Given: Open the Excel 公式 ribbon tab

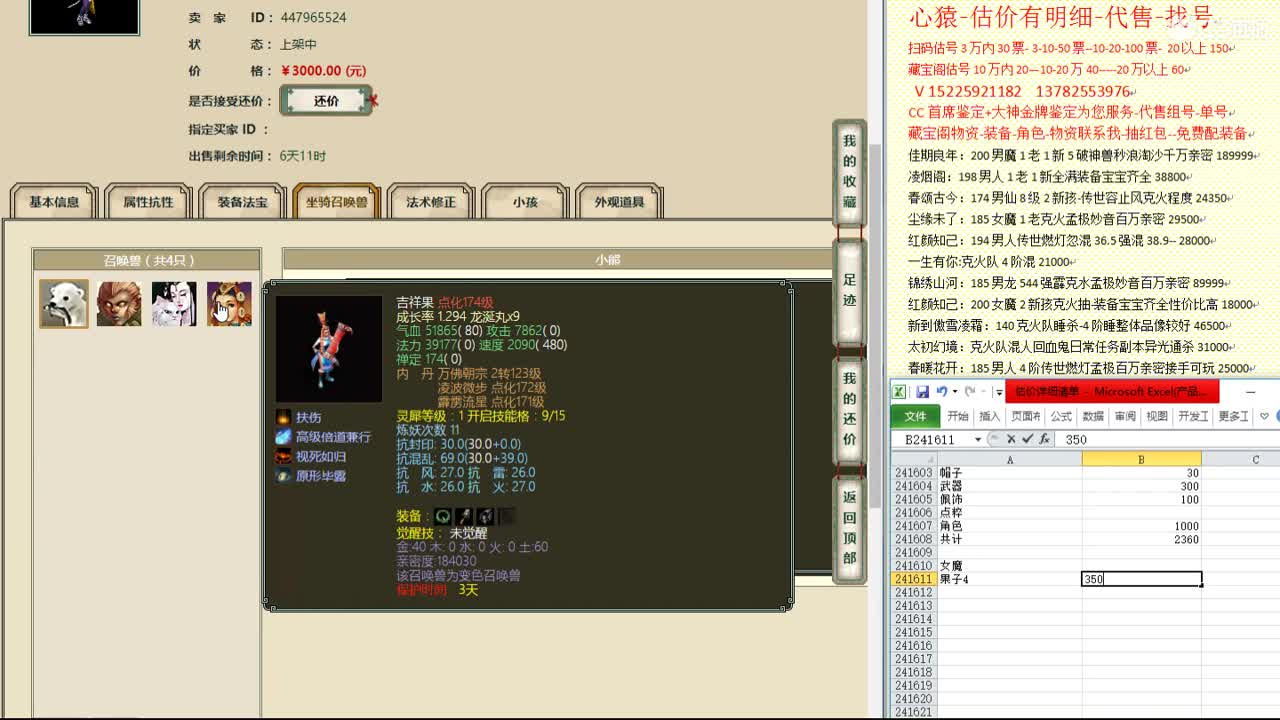Looking at the screenshot, I should tap(1060, 416).
